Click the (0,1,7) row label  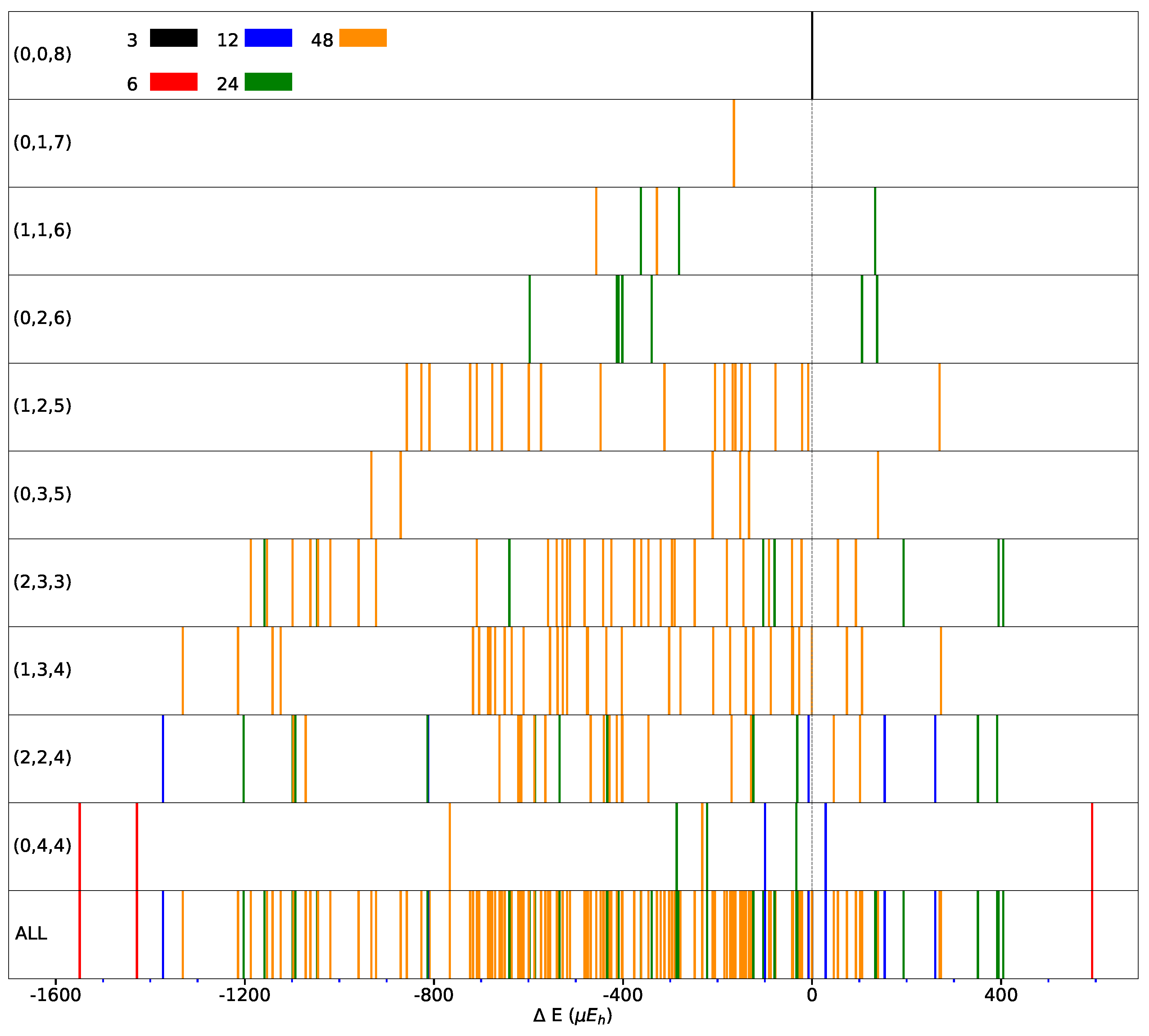[43, 142]
